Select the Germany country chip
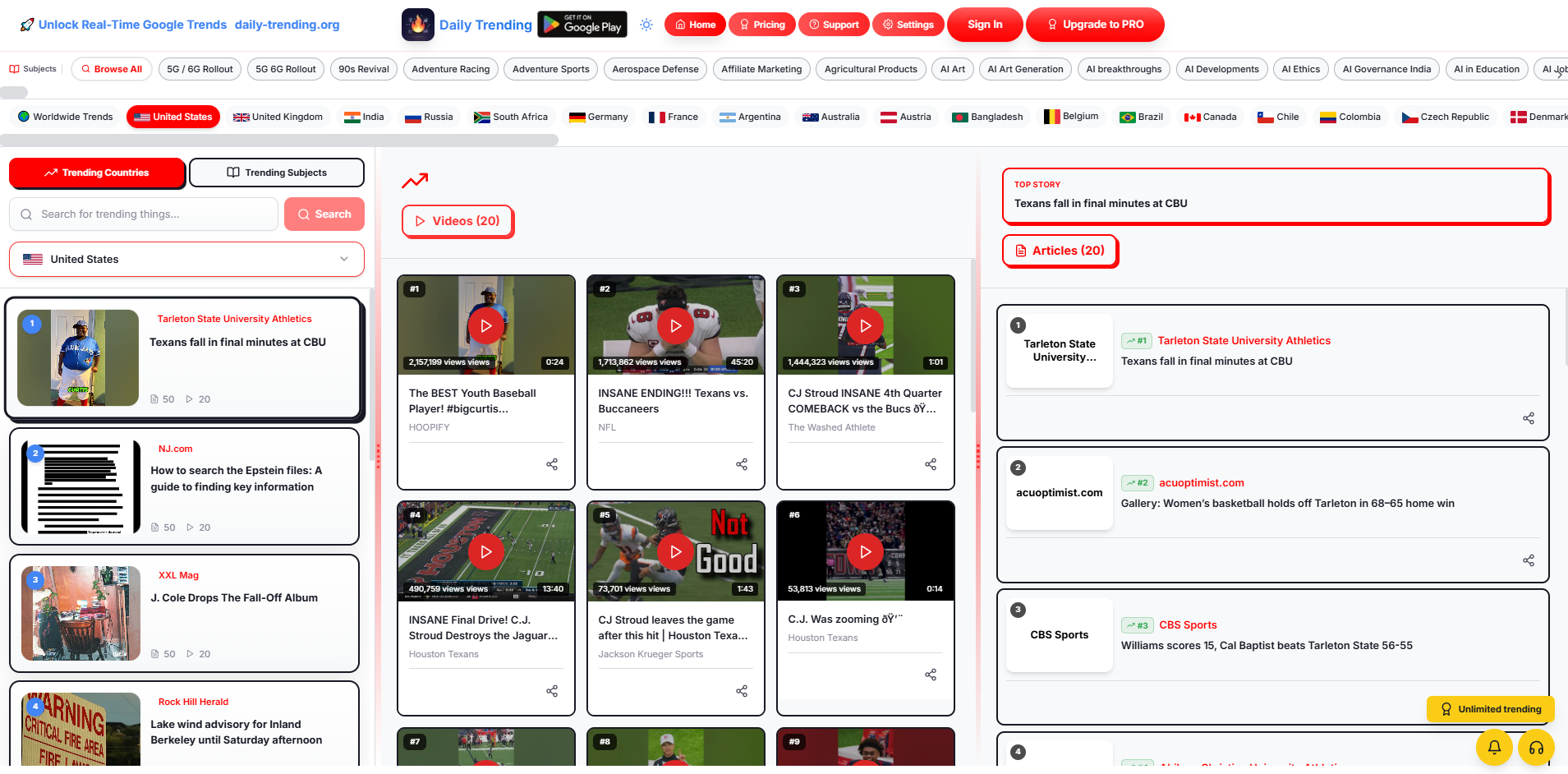 (599, 117)
